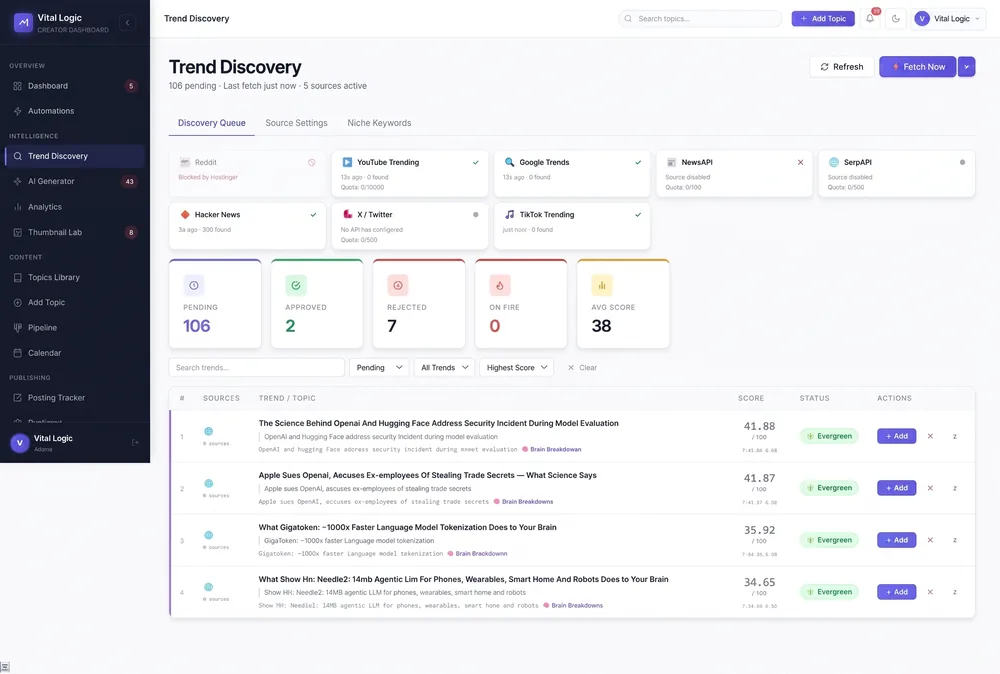Click the logout icon beside Vital Logic
1000x674 pixels.
pos(135,443)
